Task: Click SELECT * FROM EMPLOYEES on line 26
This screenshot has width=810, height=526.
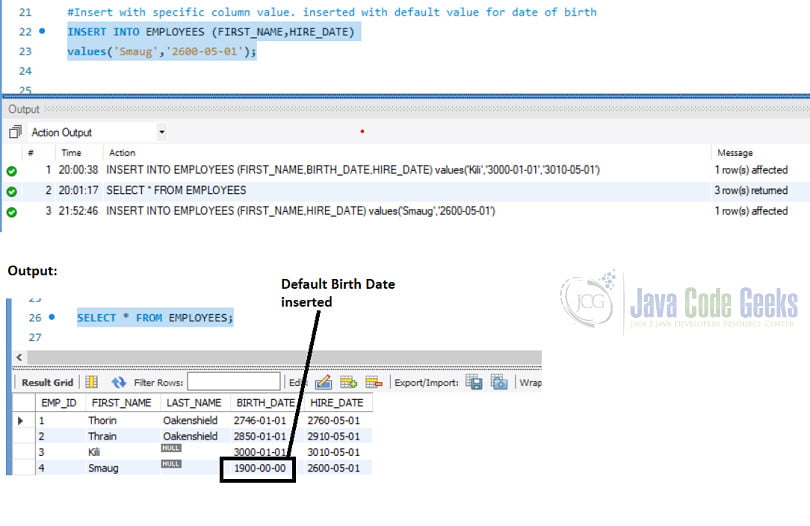Action: 155,318
